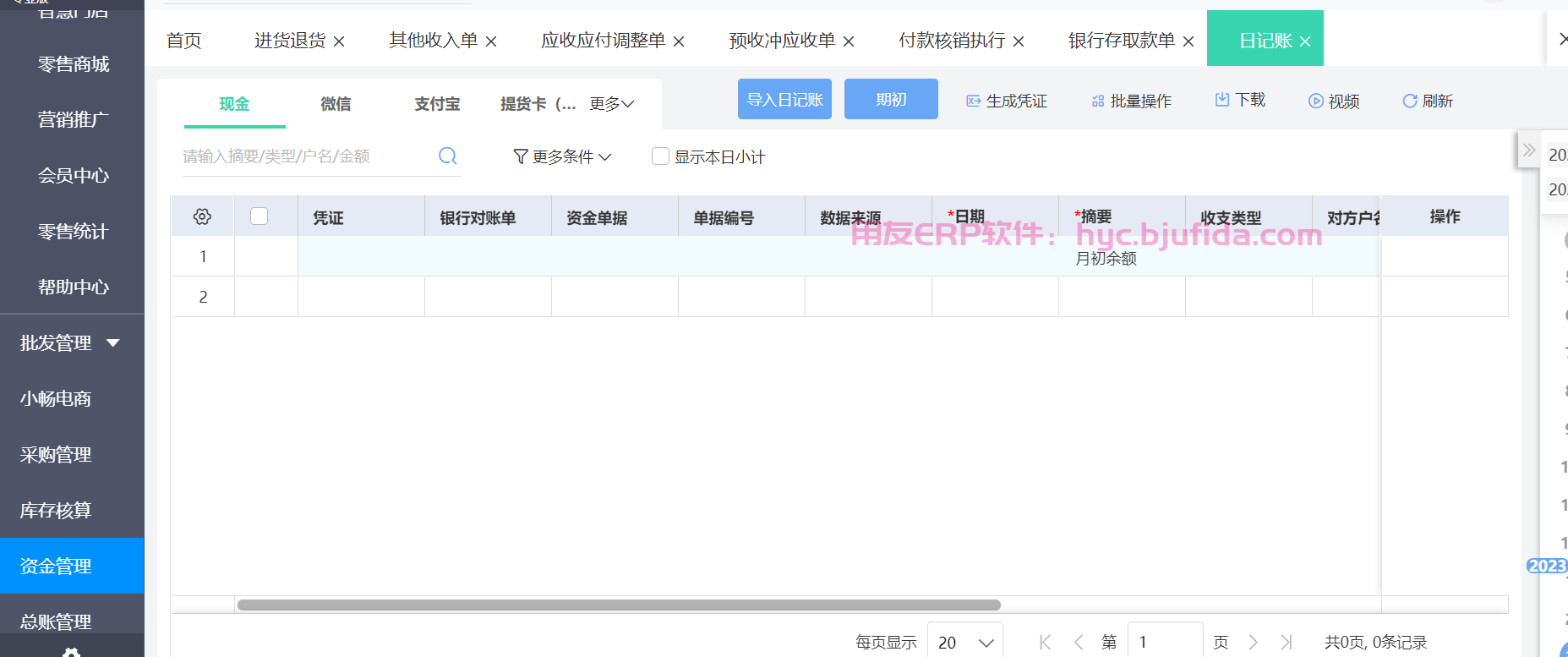
Task: Open 采购管理 in sidebar
Action: [56, 454]
